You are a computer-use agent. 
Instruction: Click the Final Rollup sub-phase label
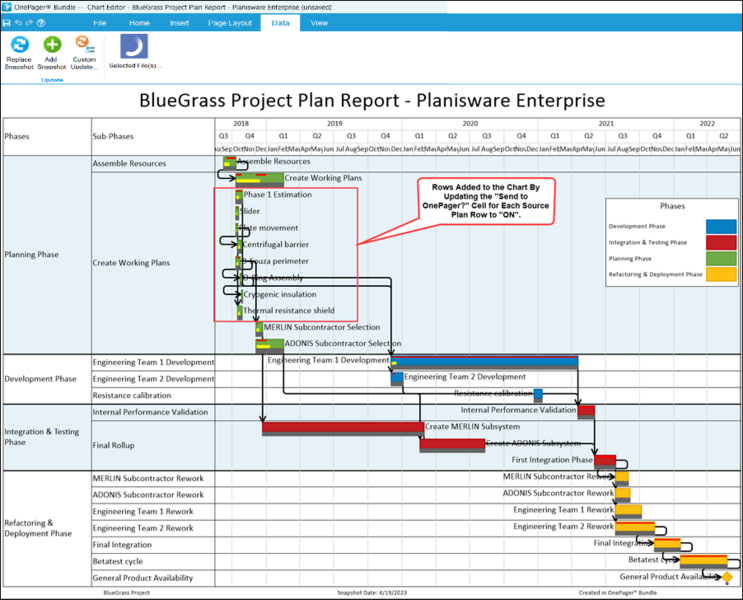pos(114,445)
